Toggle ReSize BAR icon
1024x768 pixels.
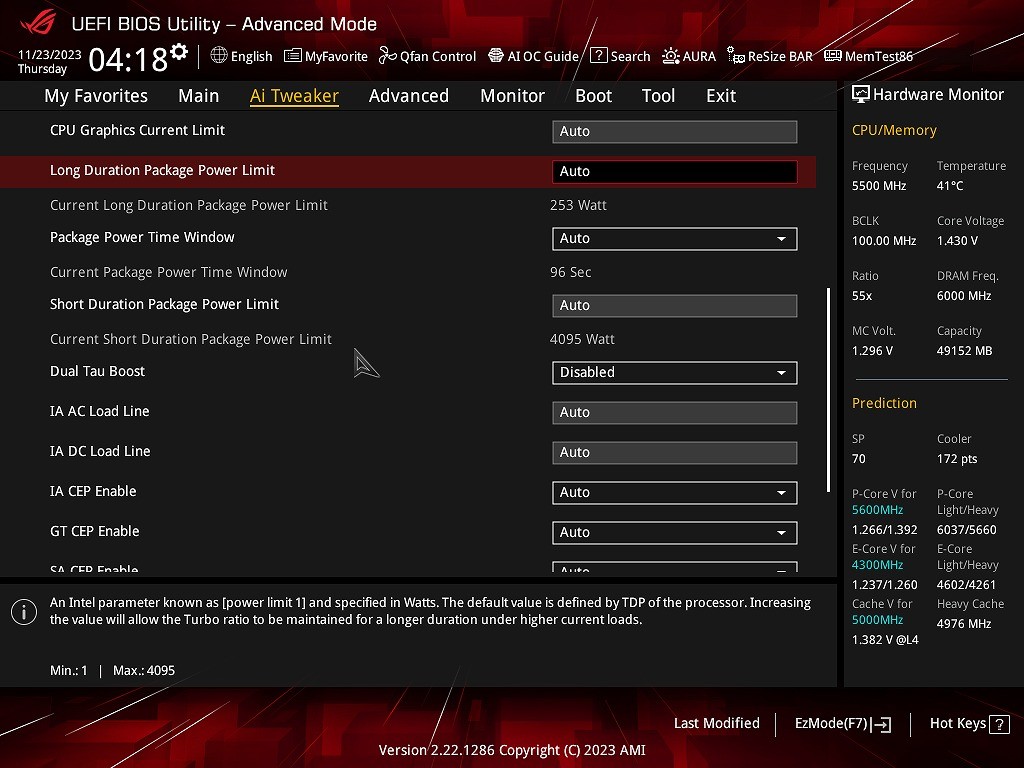[736, 56]
